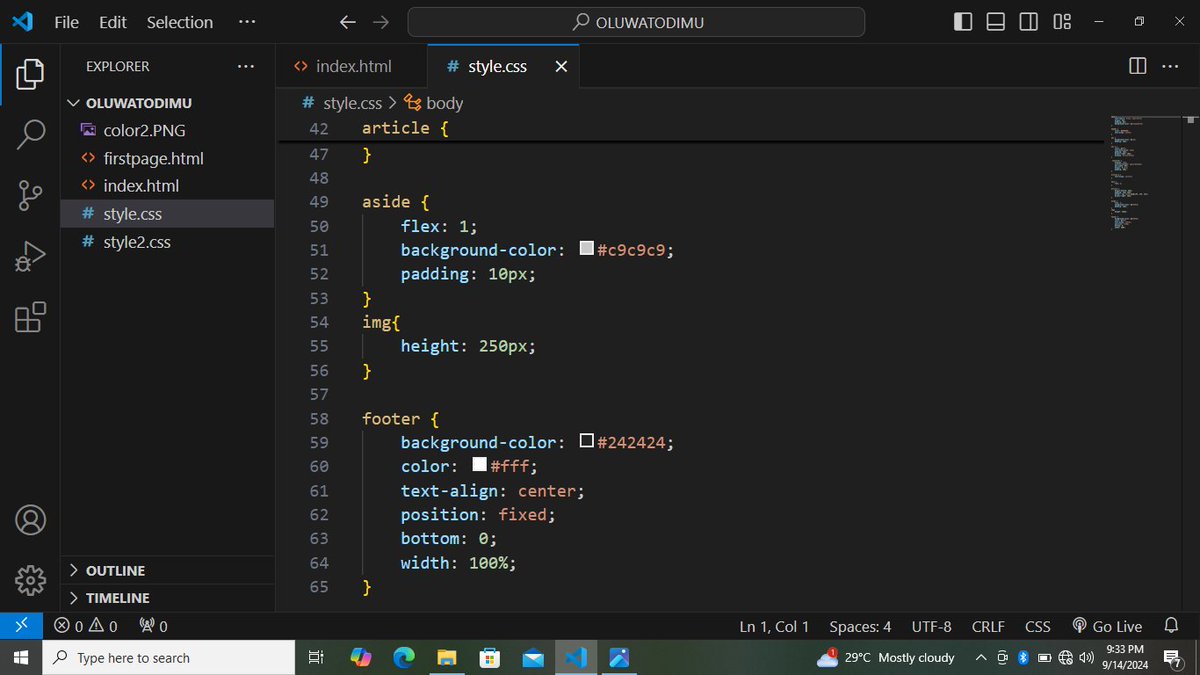This screenshot has height=675, width=1200.
Task: Show more menu bar items ellipsis
Action: [x=246, y=22]
